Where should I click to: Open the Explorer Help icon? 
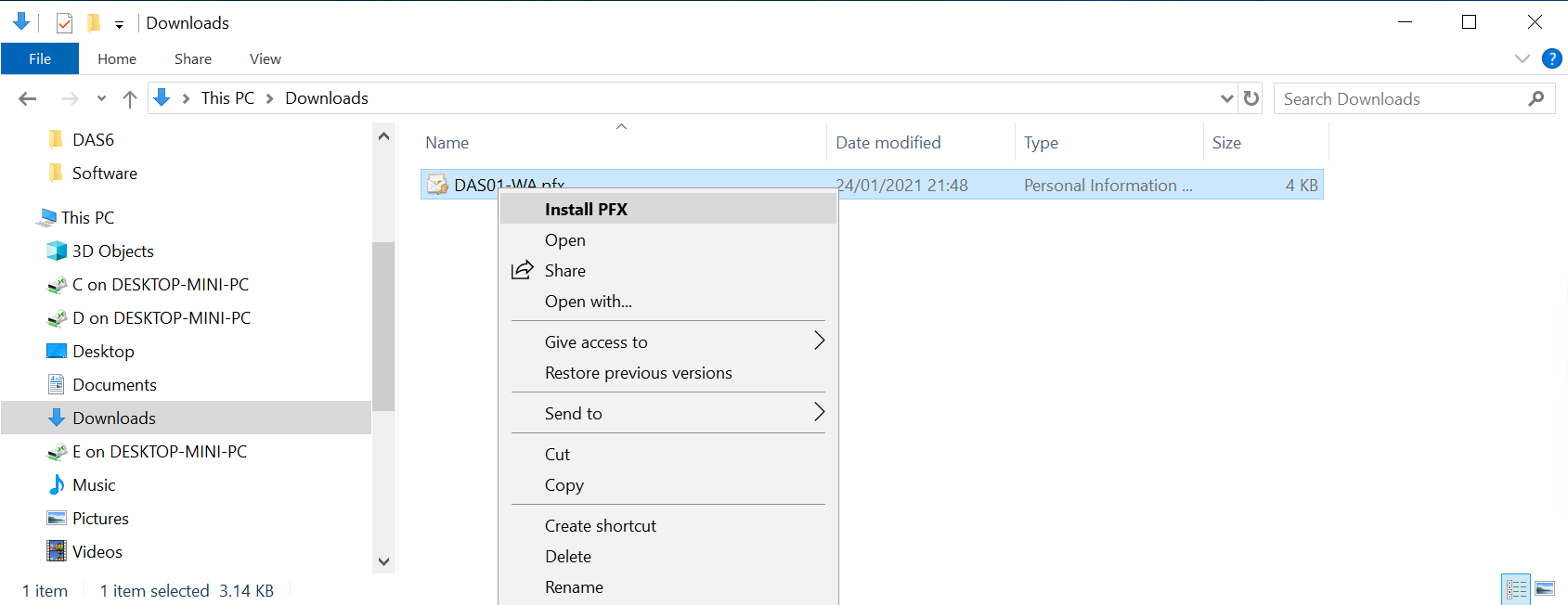(1551, 58)
